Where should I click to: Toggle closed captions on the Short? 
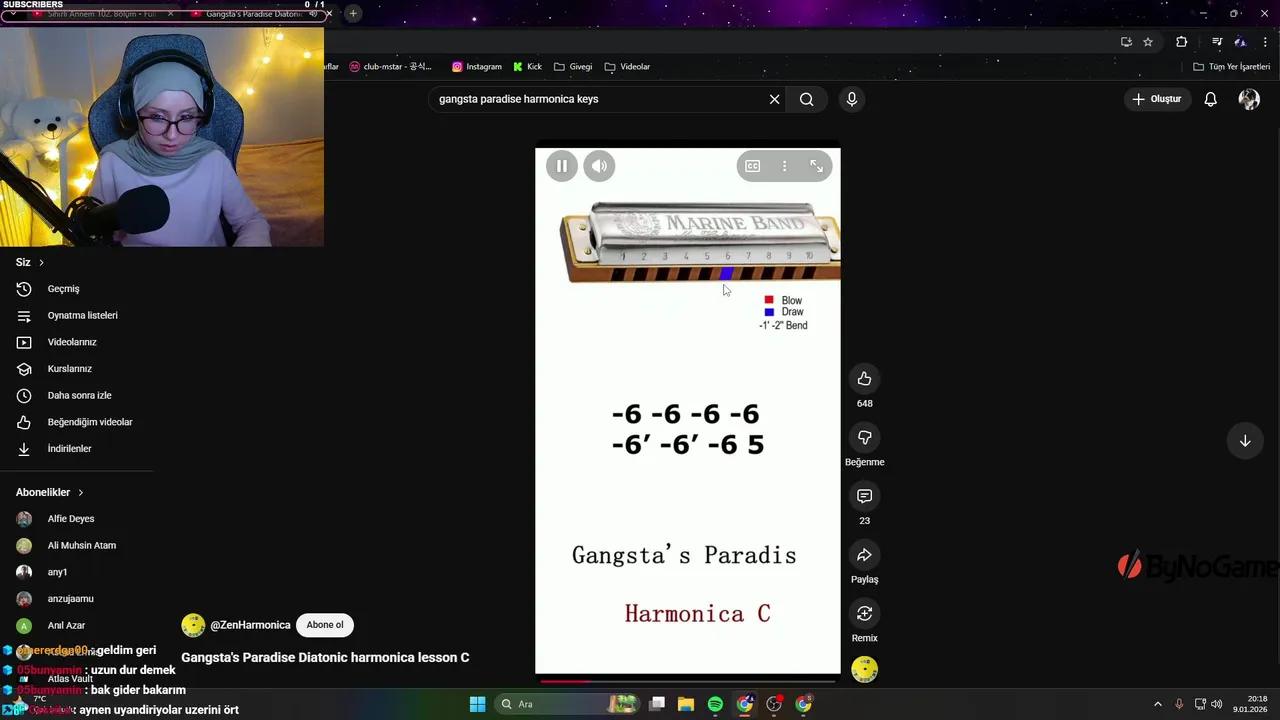[x=752, y=166]
